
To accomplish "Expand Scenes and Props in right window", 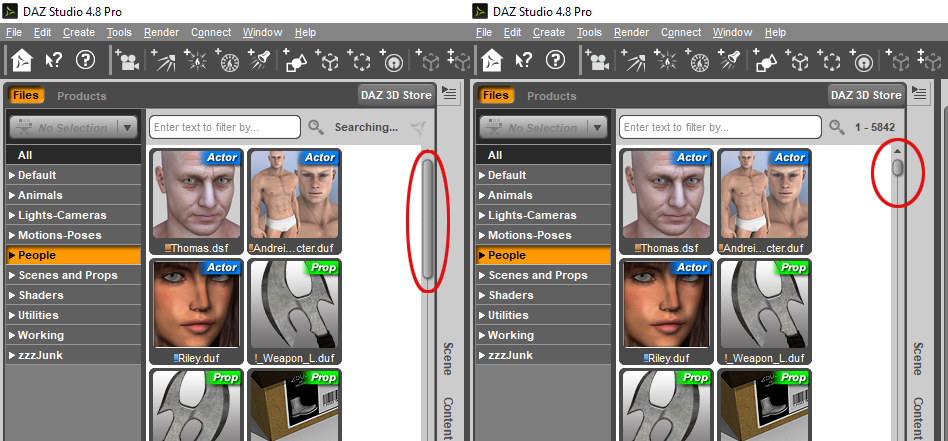I will 482,275.
